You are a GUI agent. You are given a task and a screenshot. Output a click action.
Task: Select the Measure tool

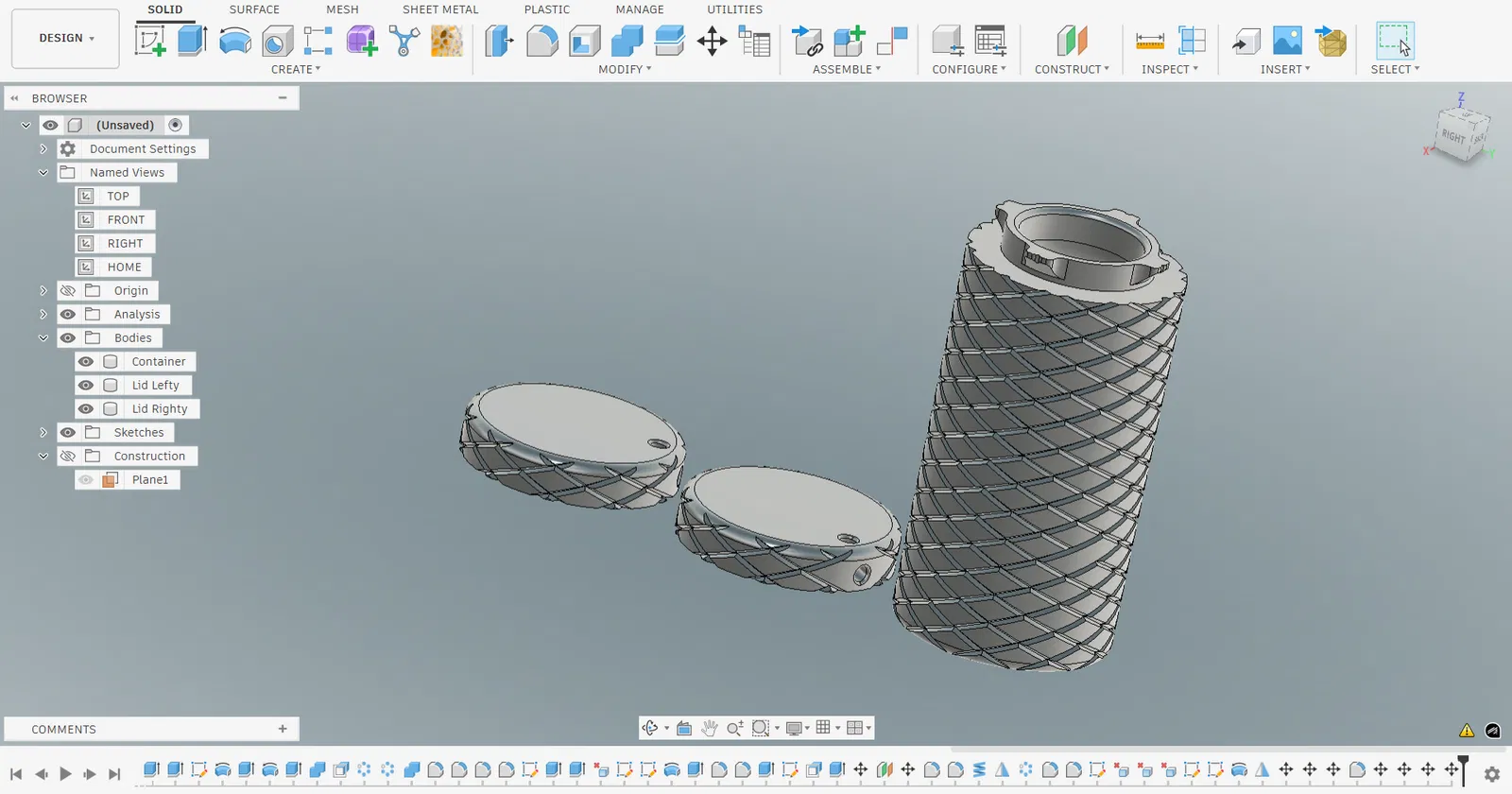coord(1149,42)
